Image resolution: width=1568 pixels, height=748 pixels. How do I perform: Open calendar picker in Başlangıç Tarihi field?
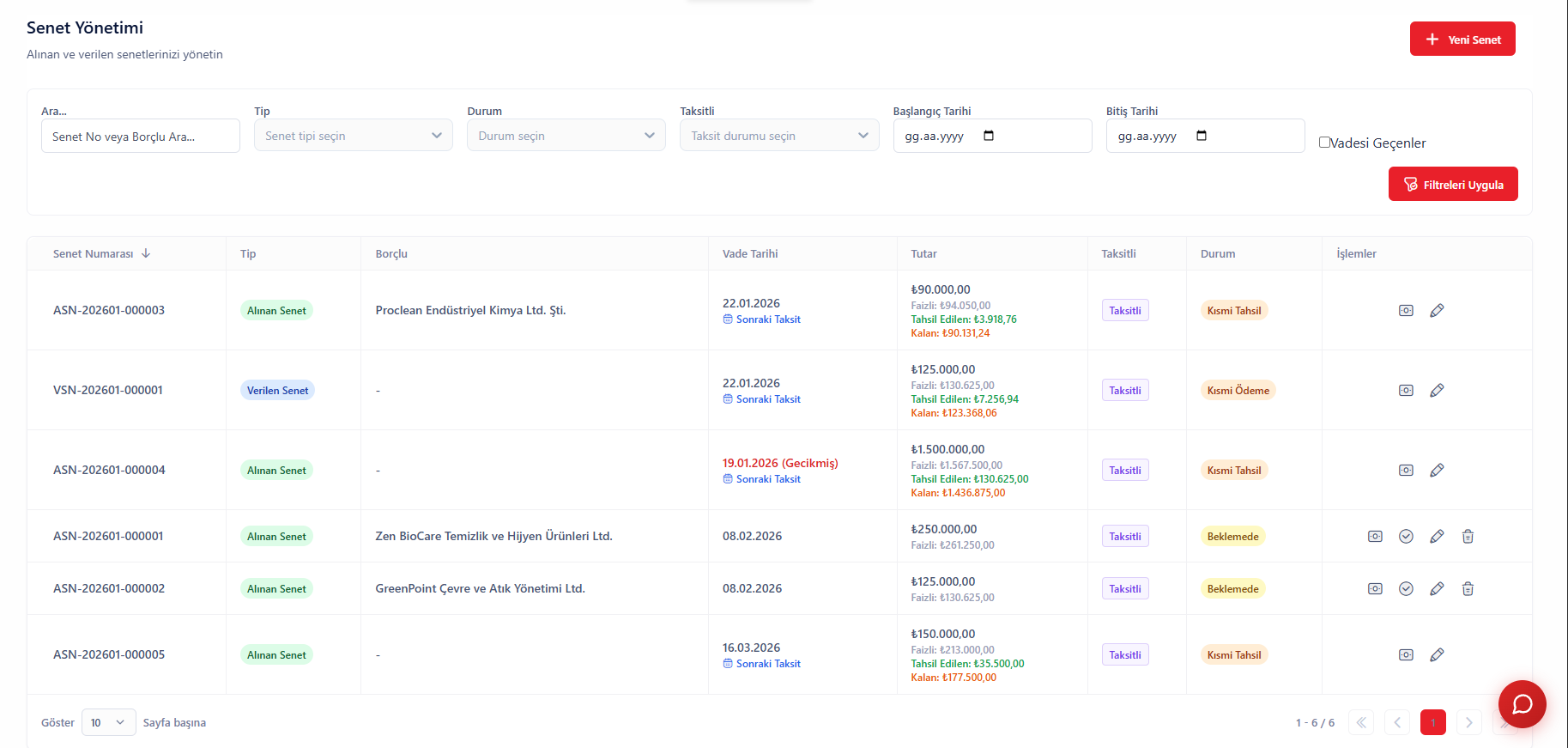989,136
